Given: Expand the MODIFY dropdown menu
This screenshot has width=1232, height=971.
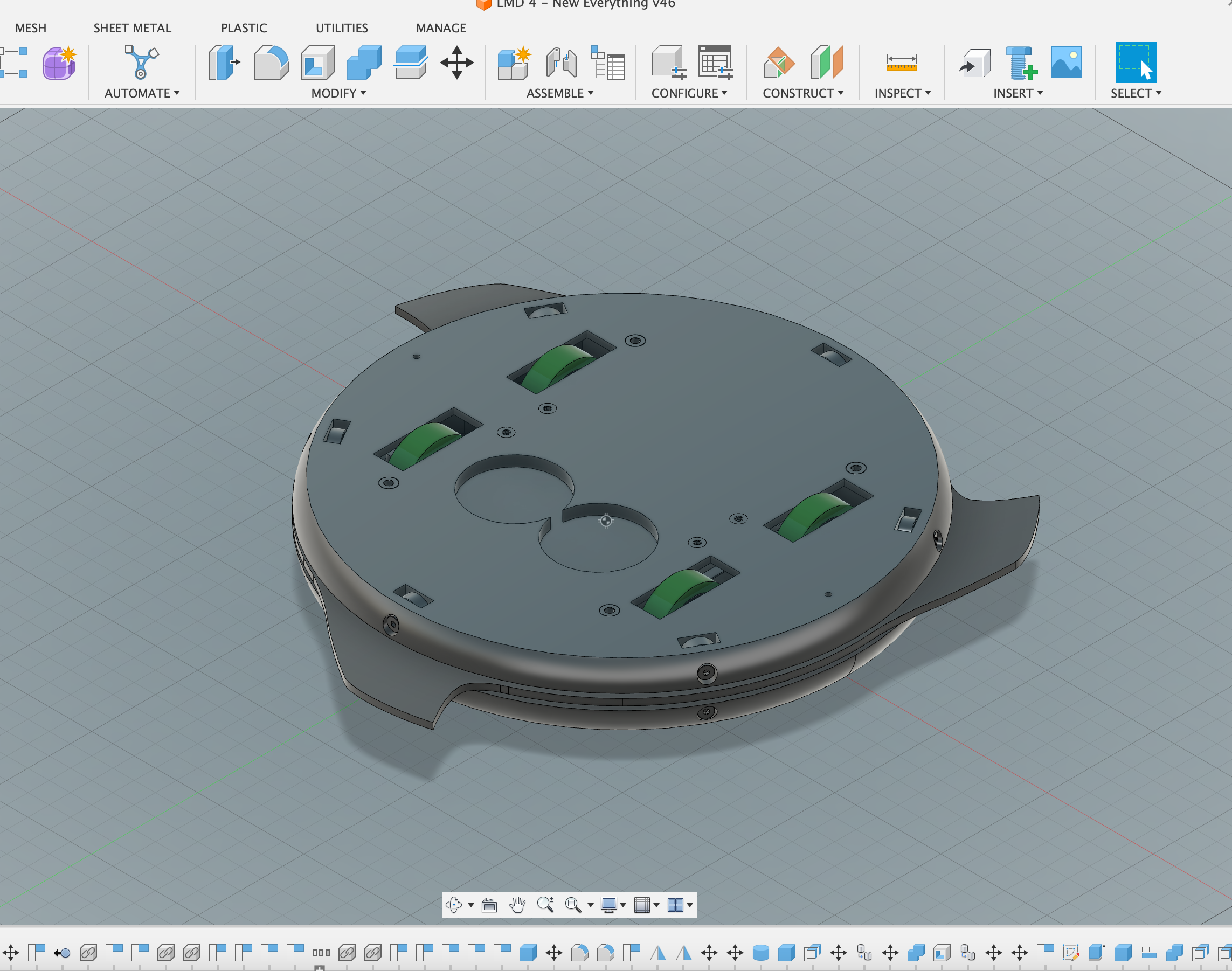Looking at the screenshot, I should coord(338,93).
